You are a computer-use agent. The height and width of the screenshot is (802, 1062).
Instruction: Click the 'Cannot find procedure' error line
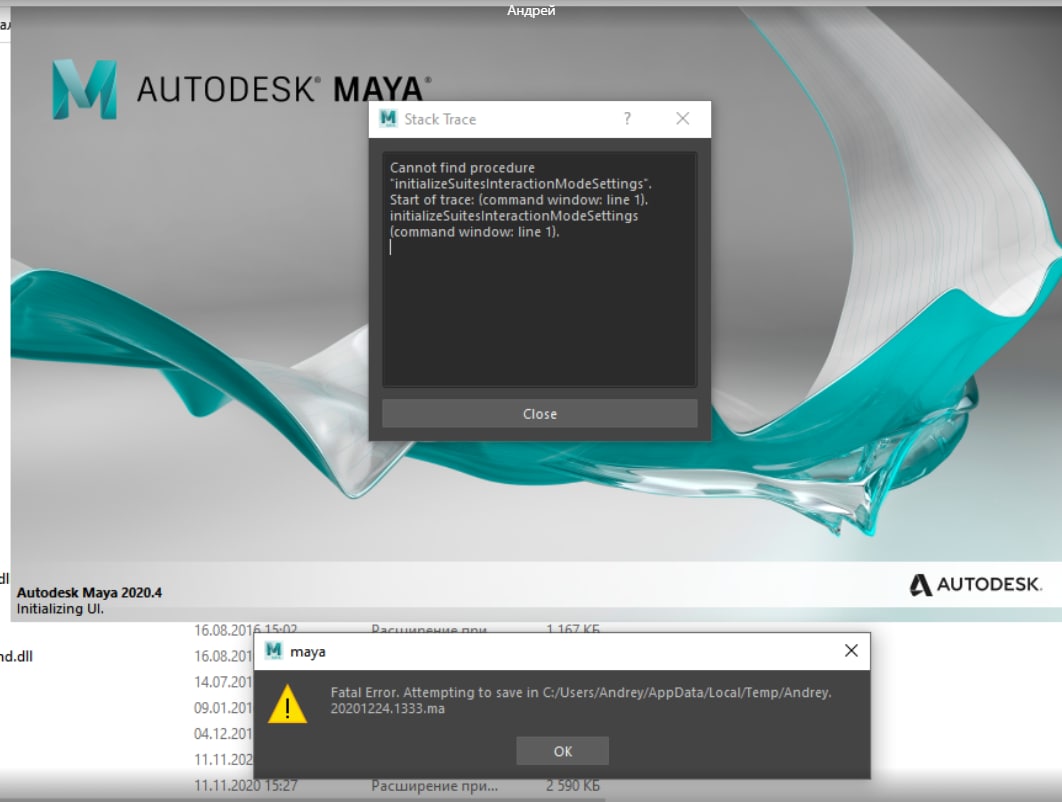pyautogui.click(x=462, y=167)
